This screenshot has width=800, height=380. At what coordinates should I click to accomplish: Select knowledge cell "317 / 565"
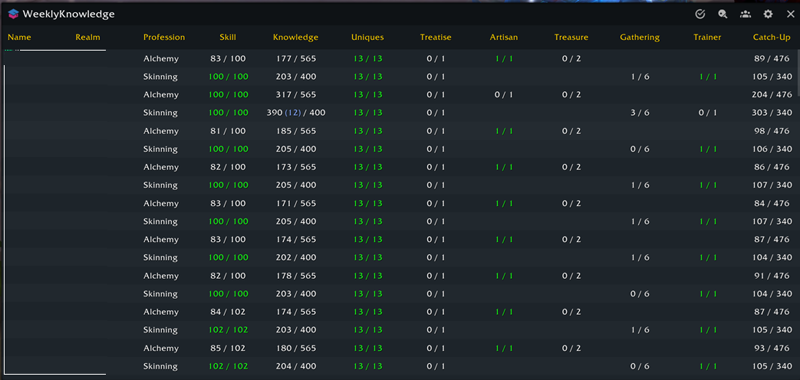[x=295, y=95]
